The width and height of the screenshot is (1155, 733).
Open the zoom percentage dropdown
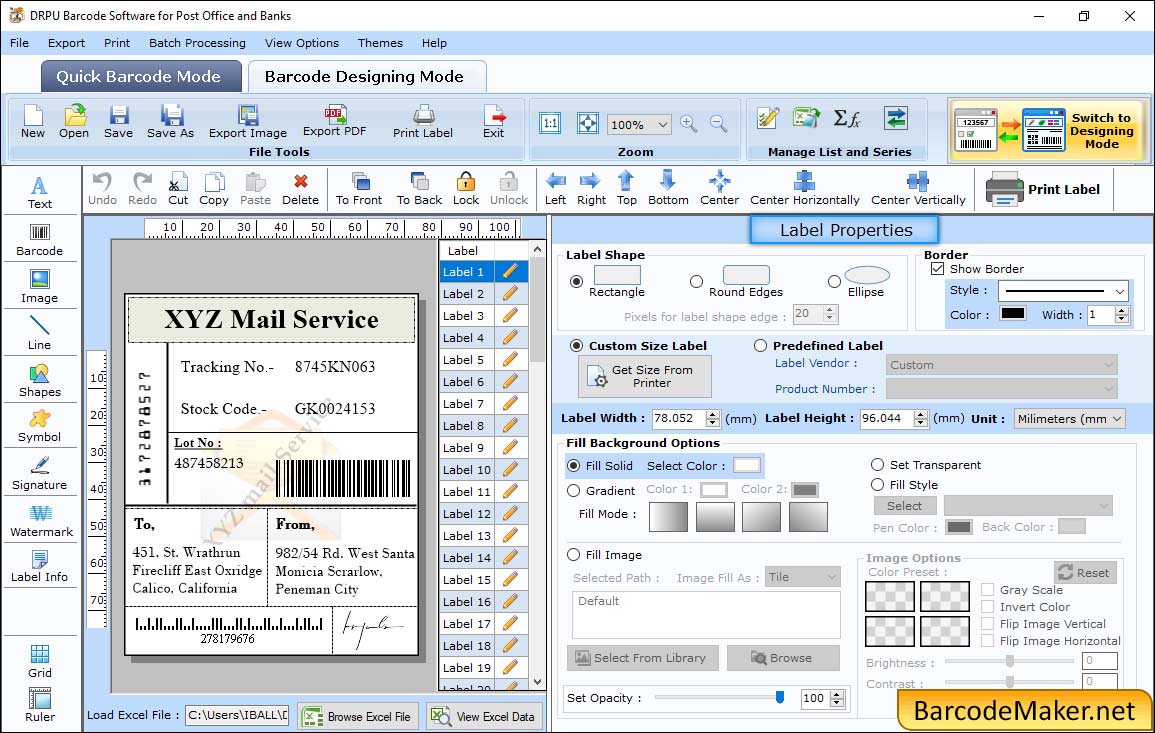(662, 124)
